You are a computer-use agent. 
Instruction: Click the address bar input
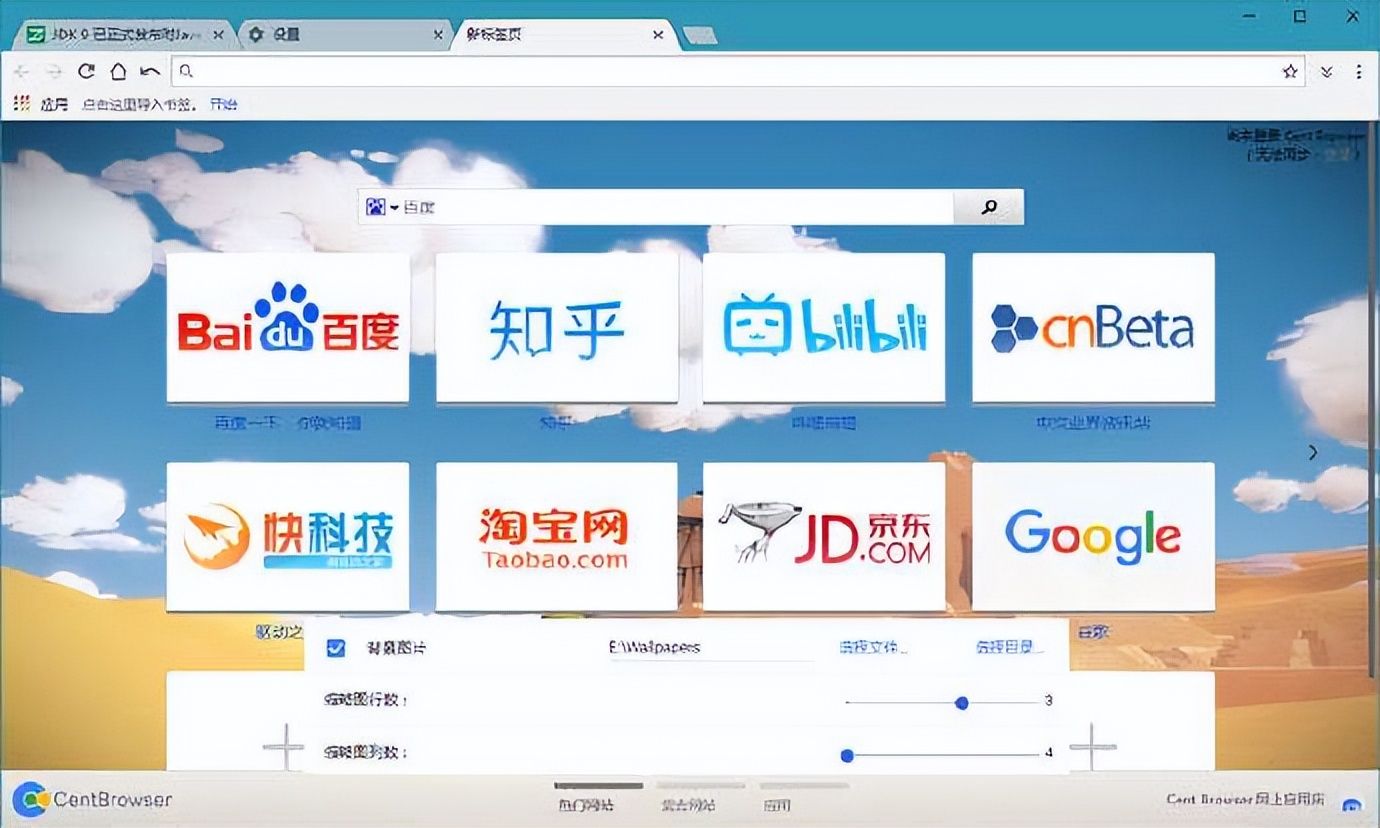click(x=738, y=72)
